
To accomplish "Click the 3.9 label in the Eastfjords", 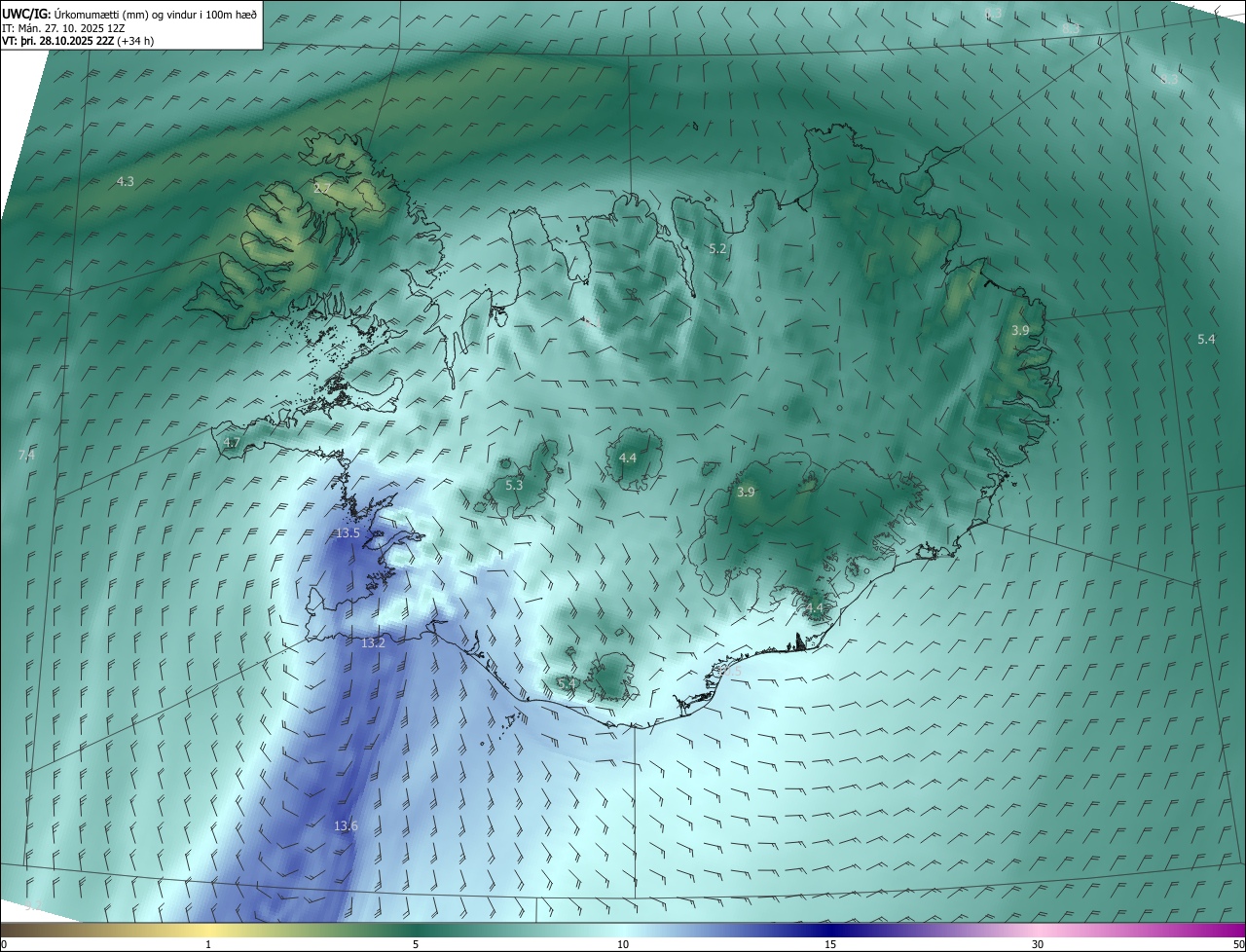I will [x=1020, y=331].
